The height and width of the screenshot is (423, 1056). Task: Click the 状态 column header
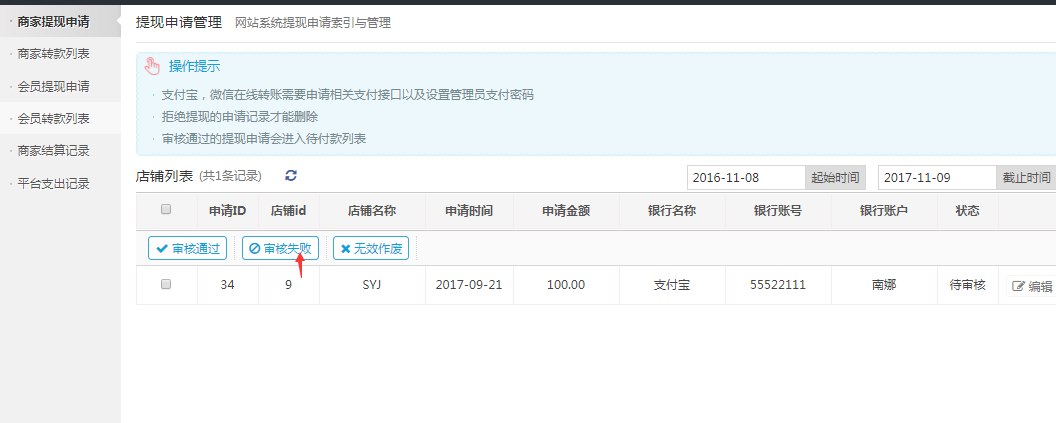[967, 211]
